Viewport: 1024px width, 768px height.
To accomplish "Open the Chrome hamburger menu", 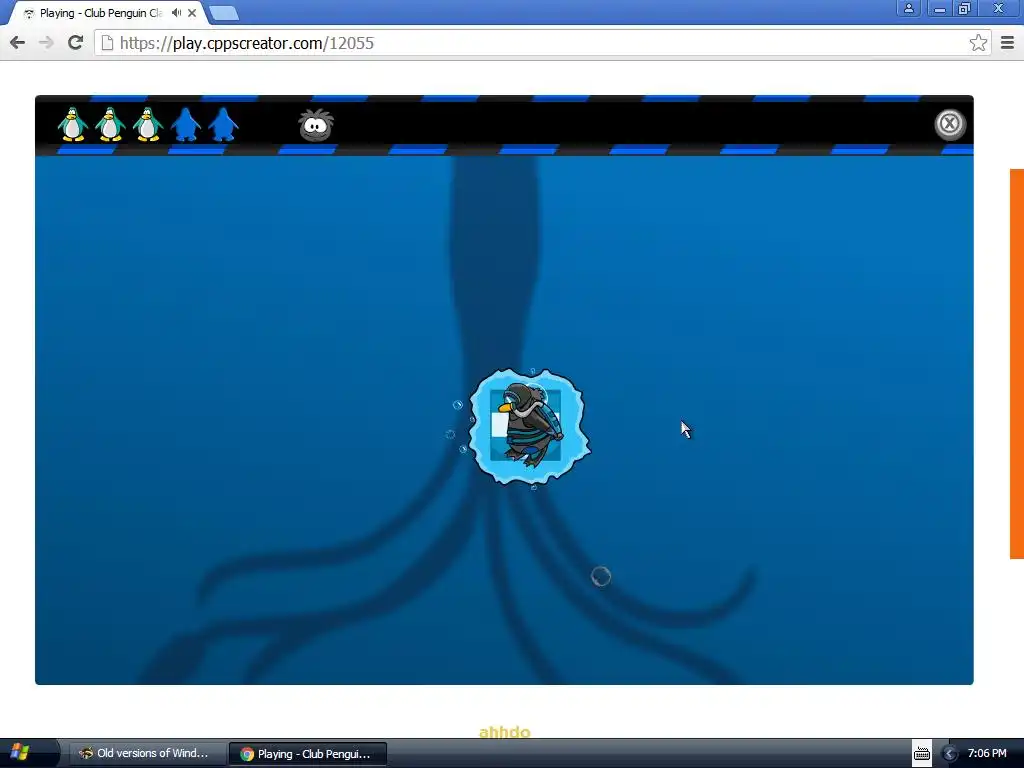I will pos(1007,43).
